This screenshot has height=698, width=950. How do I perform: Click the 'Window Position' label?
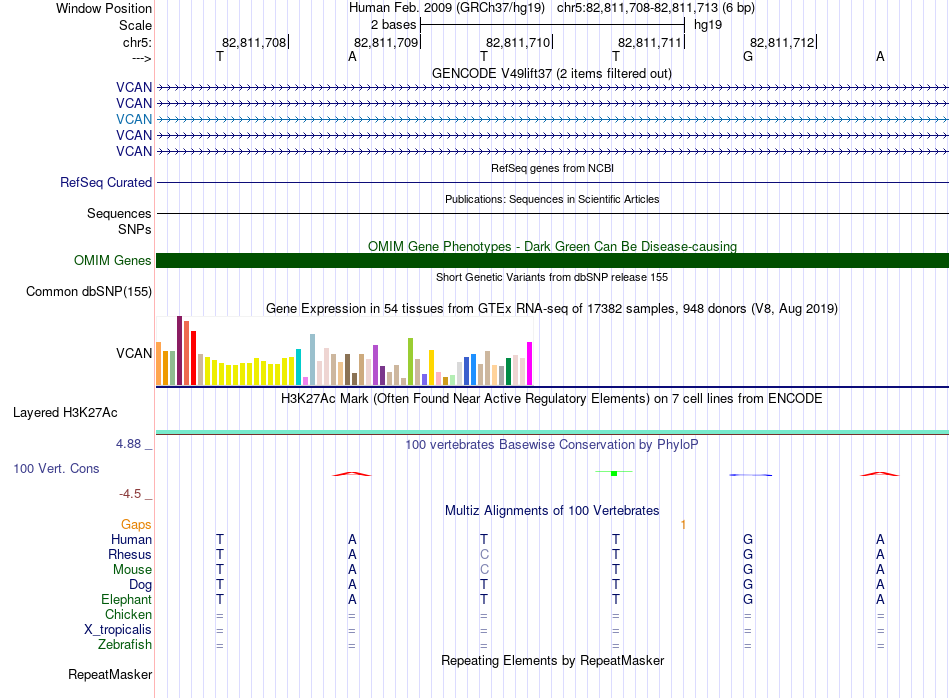(104, 8)
